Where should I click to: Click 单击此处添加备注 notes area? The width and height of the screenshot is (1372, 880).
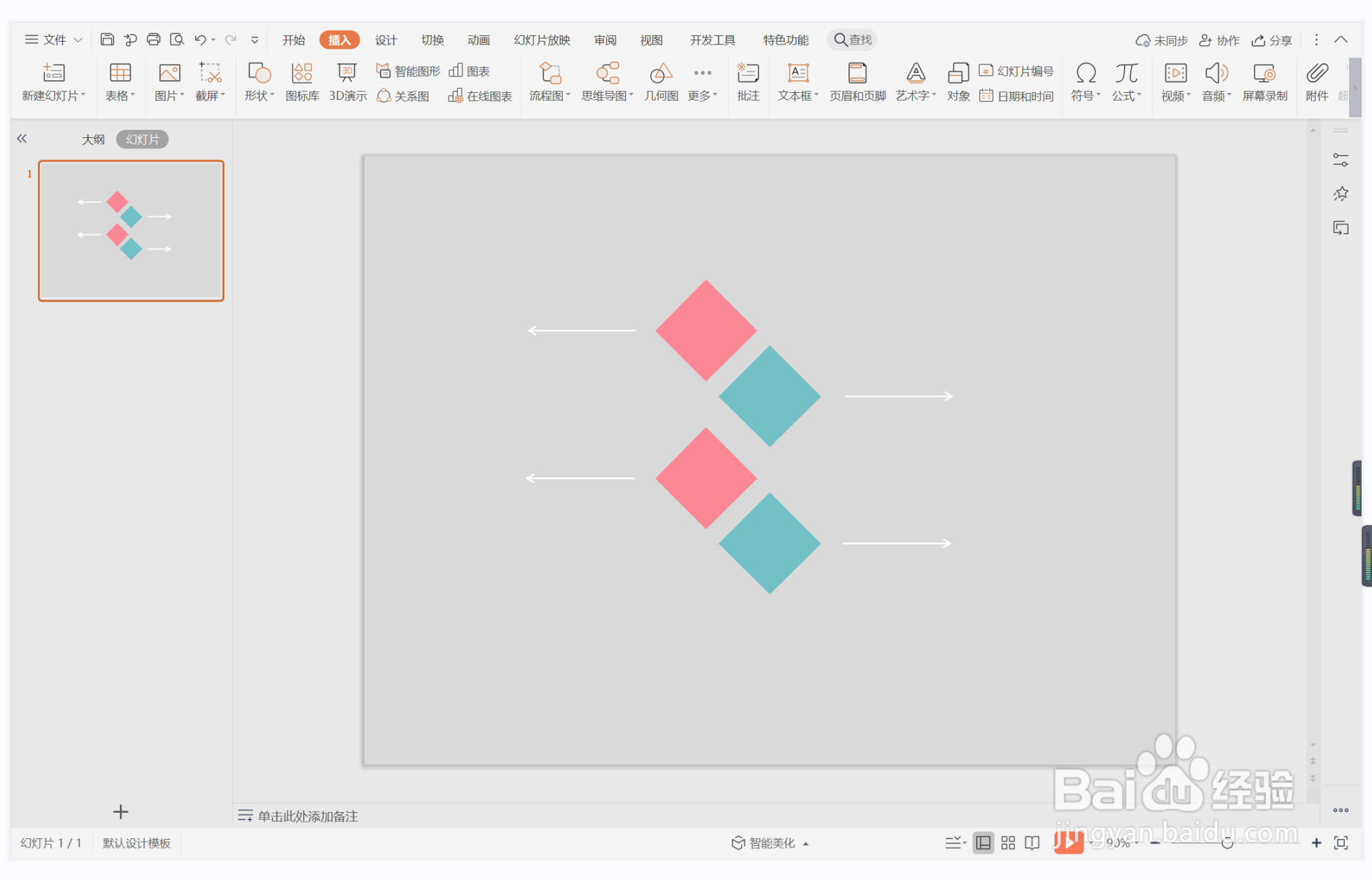pos(308,816)
